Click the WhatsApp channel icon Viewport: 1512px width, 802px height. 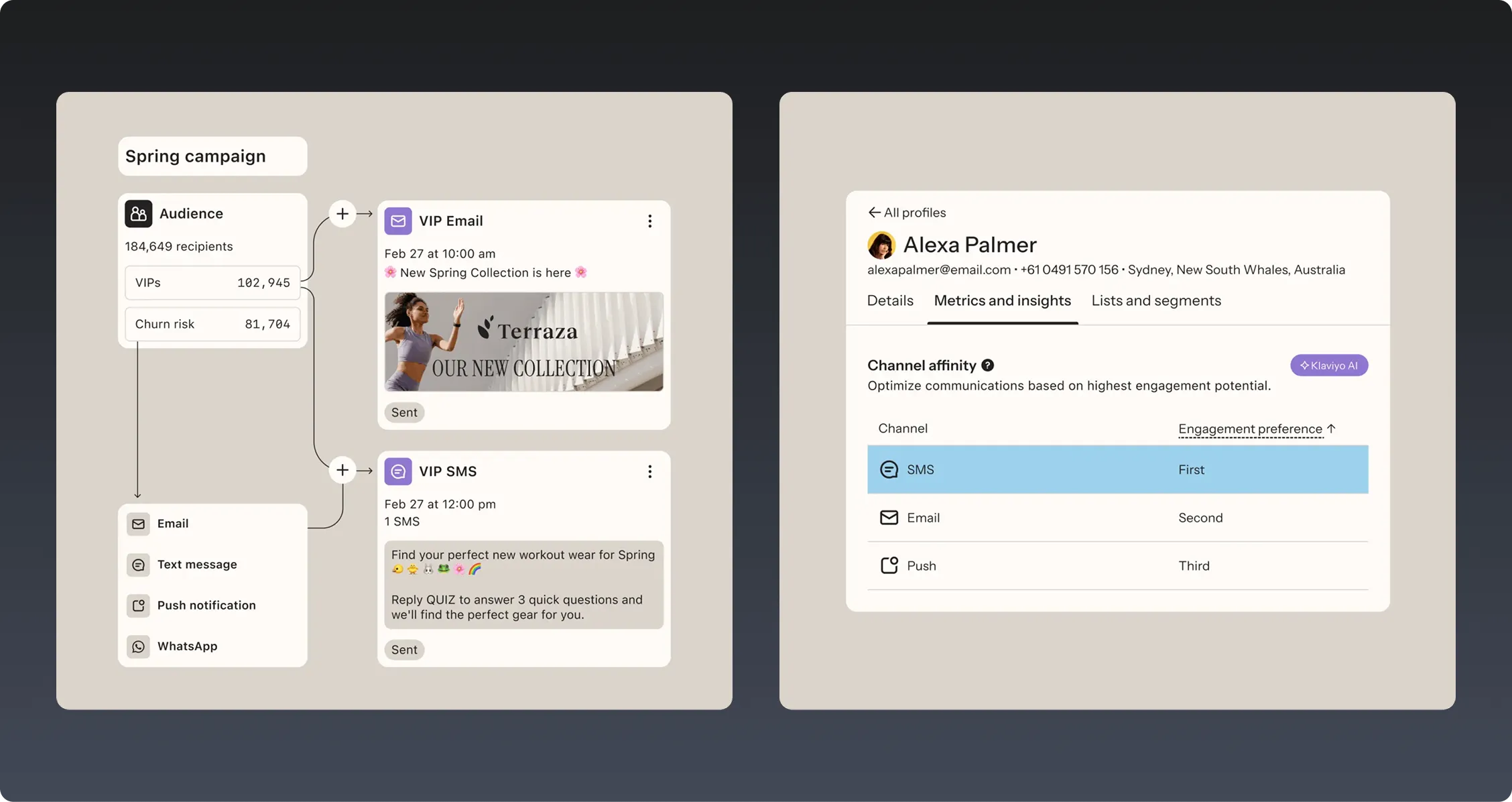tap(138, 646)
